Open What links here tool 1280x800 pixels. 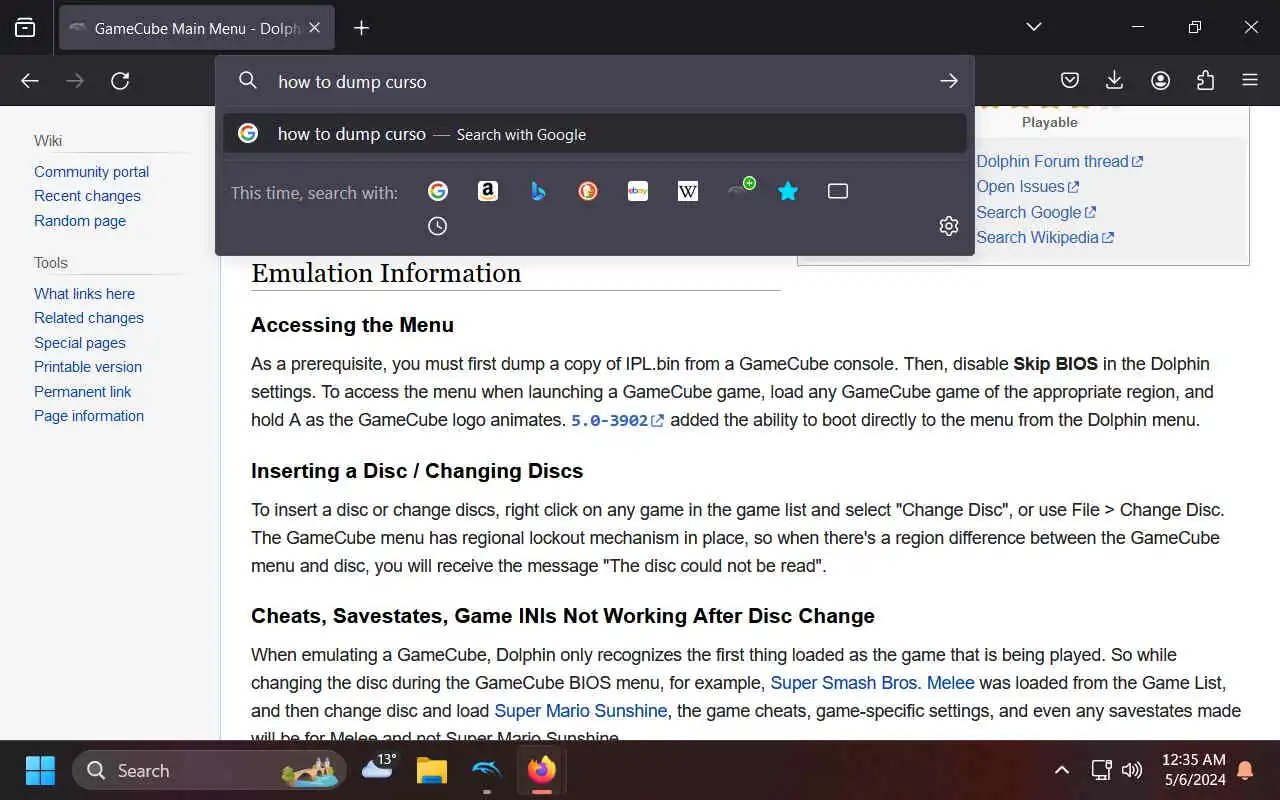pyautogui.click(x=84, y=294)
